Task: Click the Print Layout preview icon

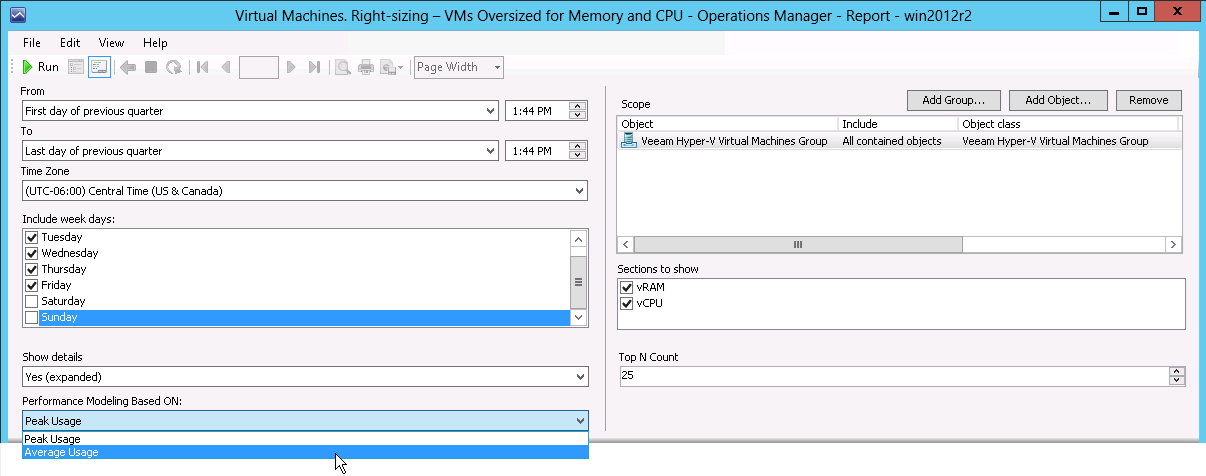Action: tap(342, 67)
